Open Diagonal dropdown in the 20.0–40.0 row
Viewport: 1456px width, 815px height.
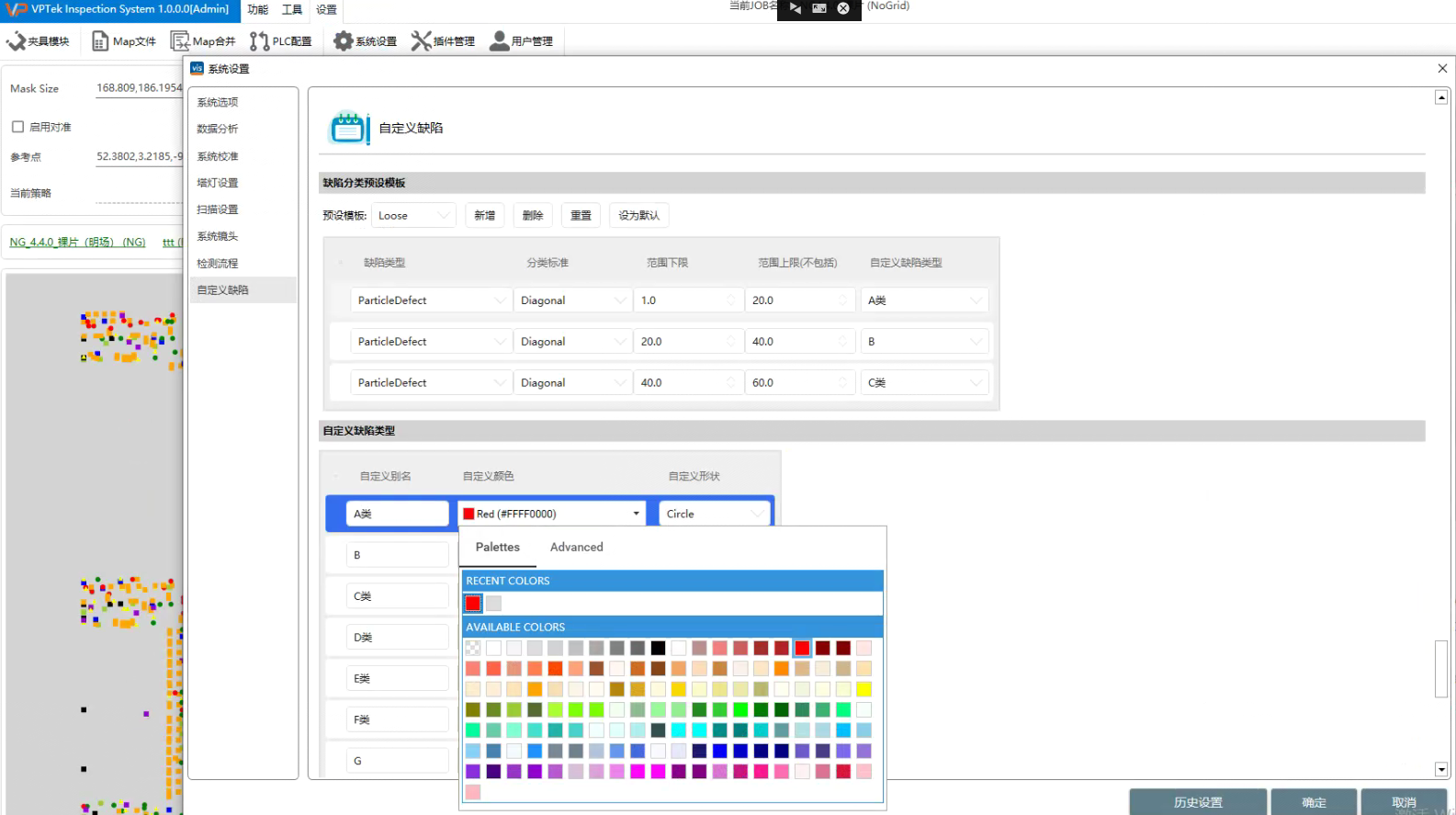[x=572, y=342]
